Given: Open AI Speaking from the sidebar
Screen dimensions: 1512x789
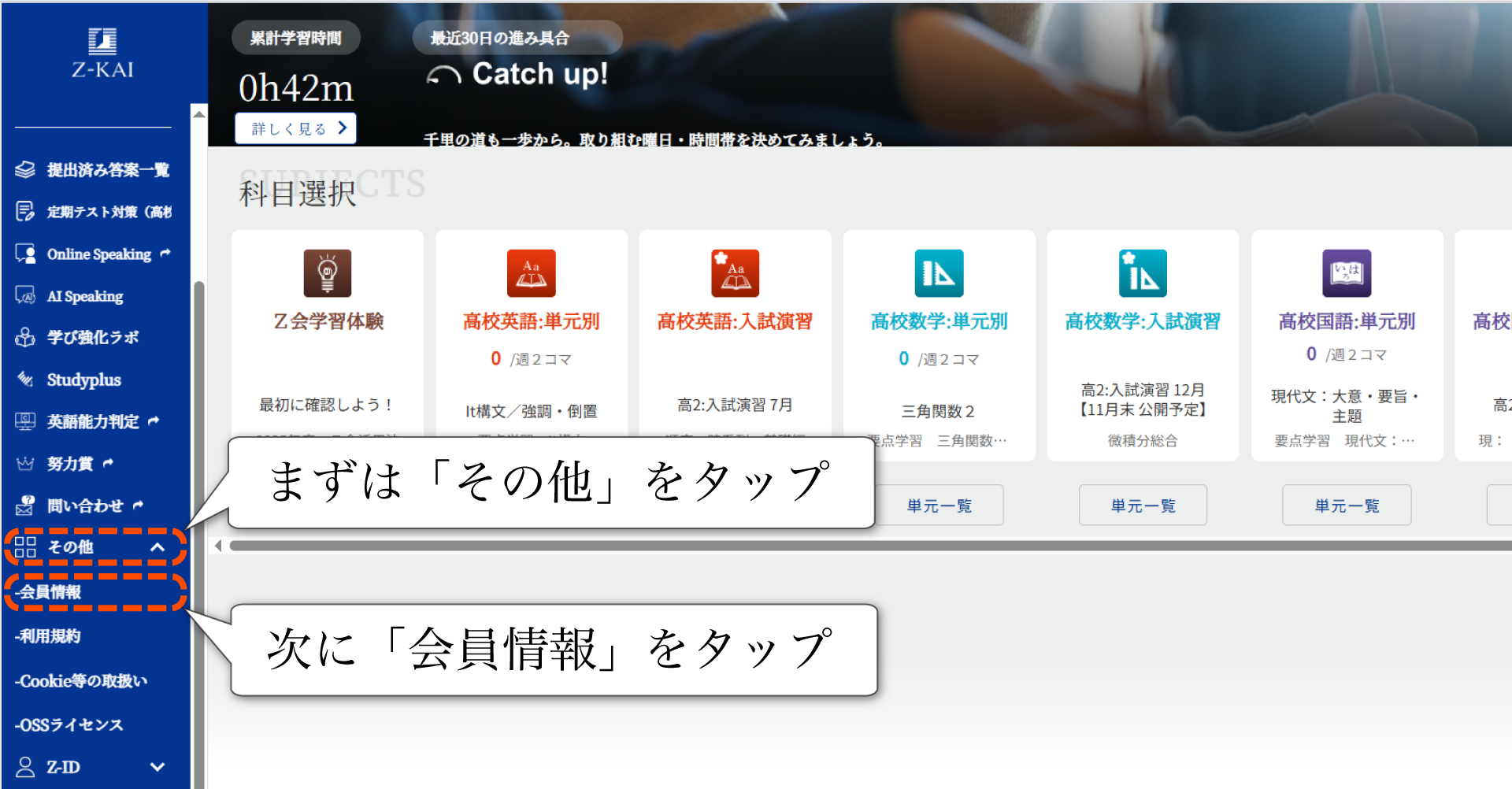Looking at the screenshot, I should (84, 296).
